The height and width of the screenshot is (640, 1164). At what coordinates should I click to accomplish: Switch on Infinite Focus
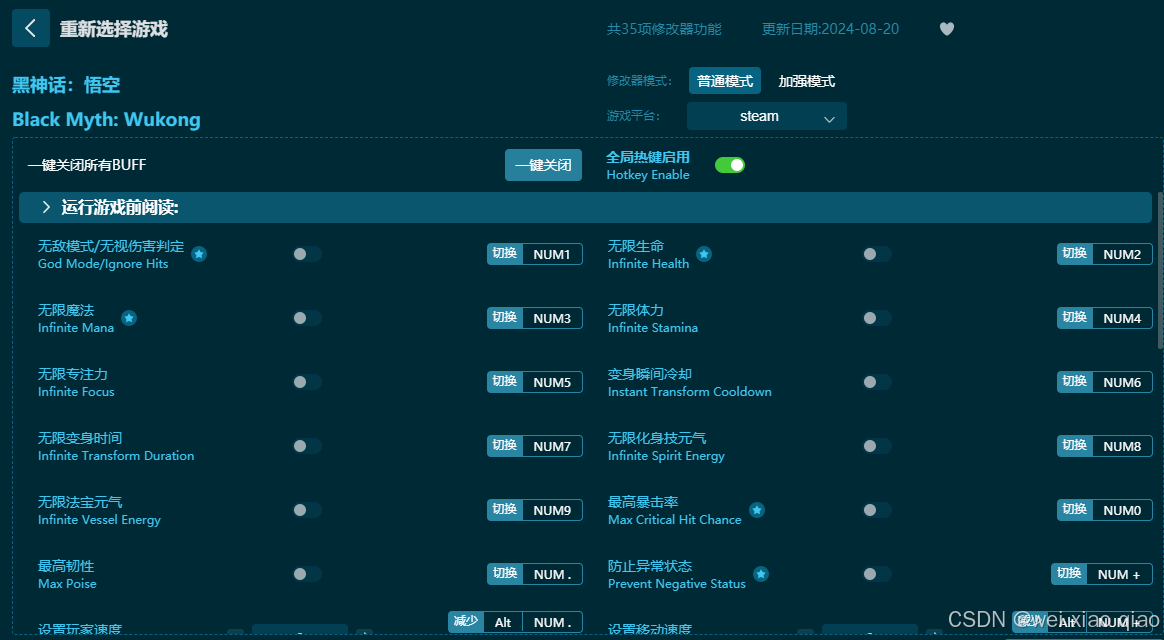(x=307, y=382)
